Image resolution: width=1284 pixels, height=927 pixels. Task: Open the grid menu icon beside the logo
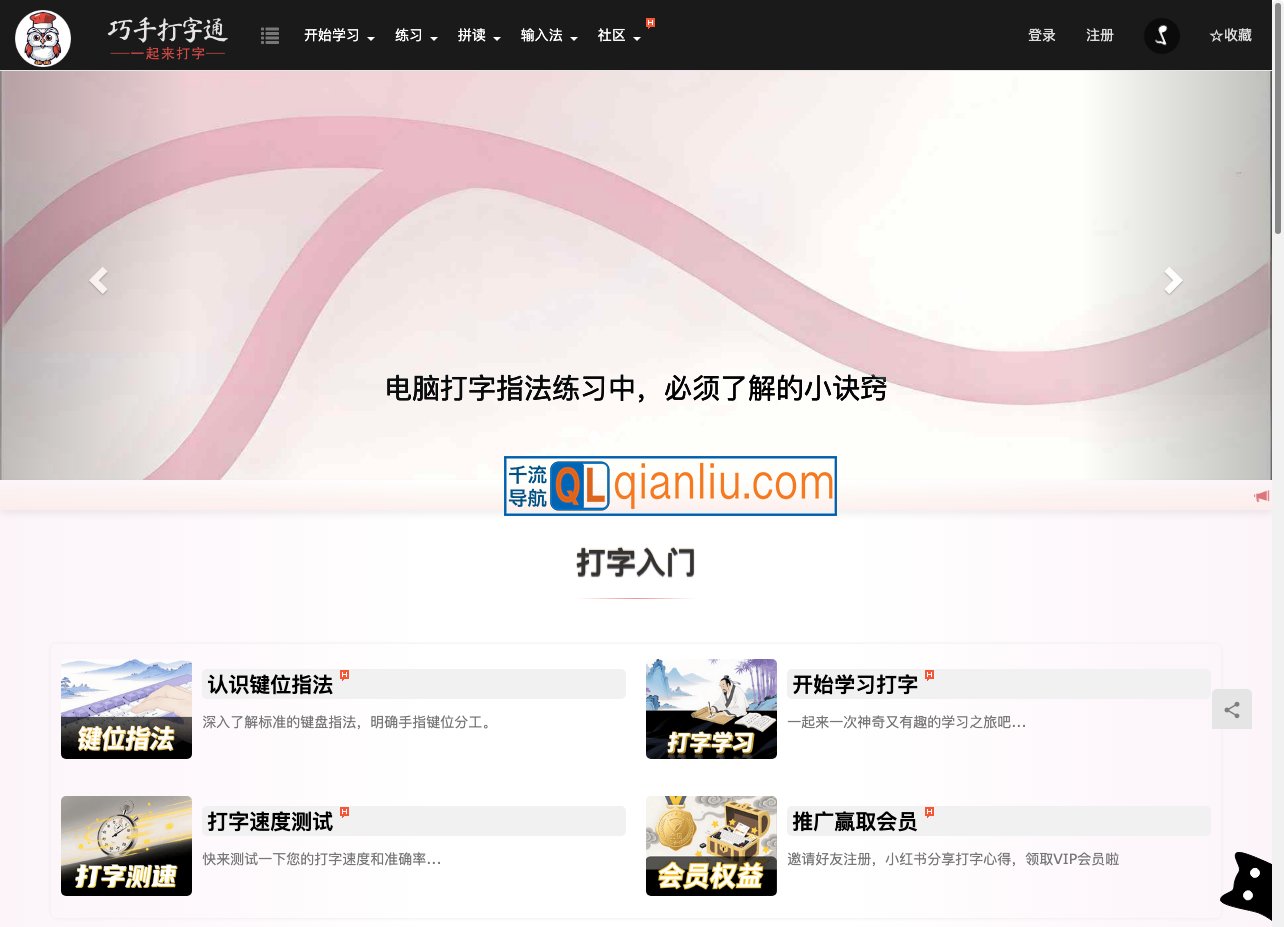coord(269,35)
